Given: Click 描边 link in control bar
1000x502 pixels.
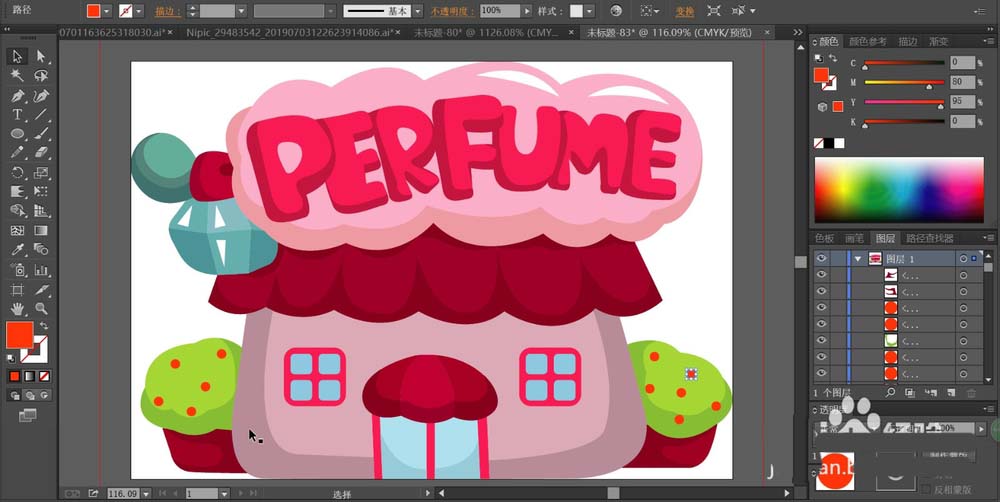Looking at the screenshot, I should pos(166,11).
